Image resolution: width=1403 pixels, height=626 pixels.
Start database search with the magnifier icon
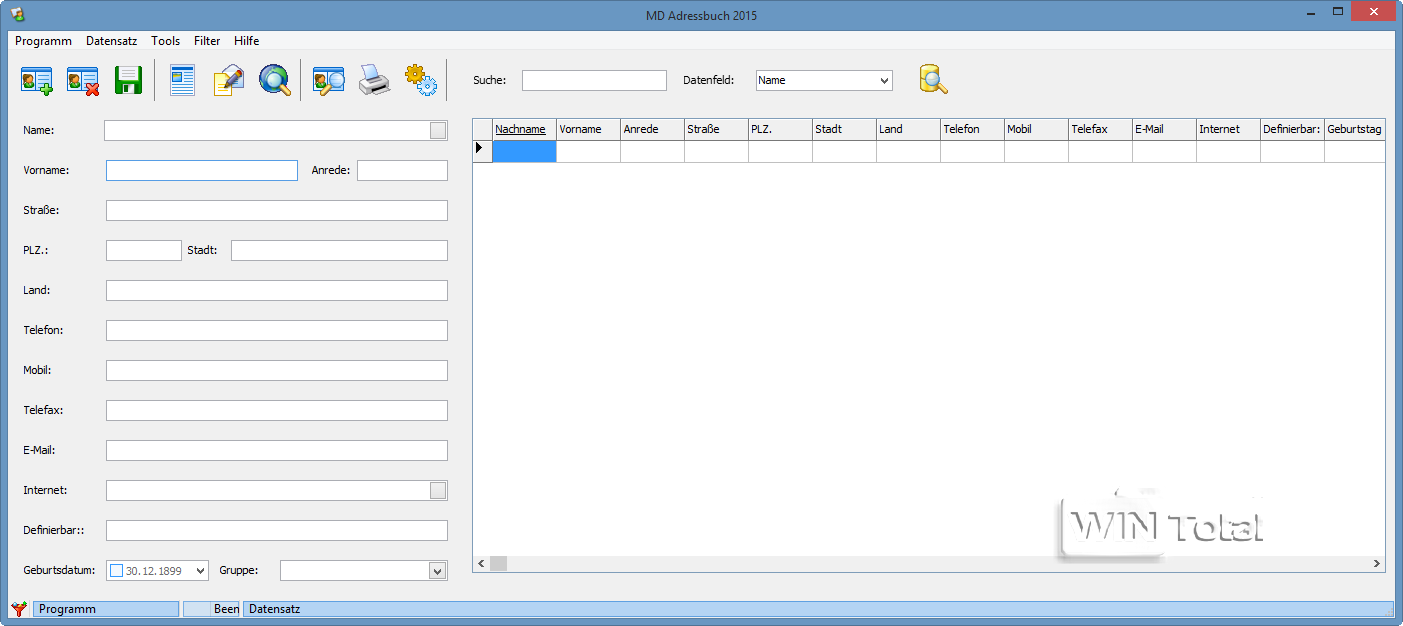(933, 80)
